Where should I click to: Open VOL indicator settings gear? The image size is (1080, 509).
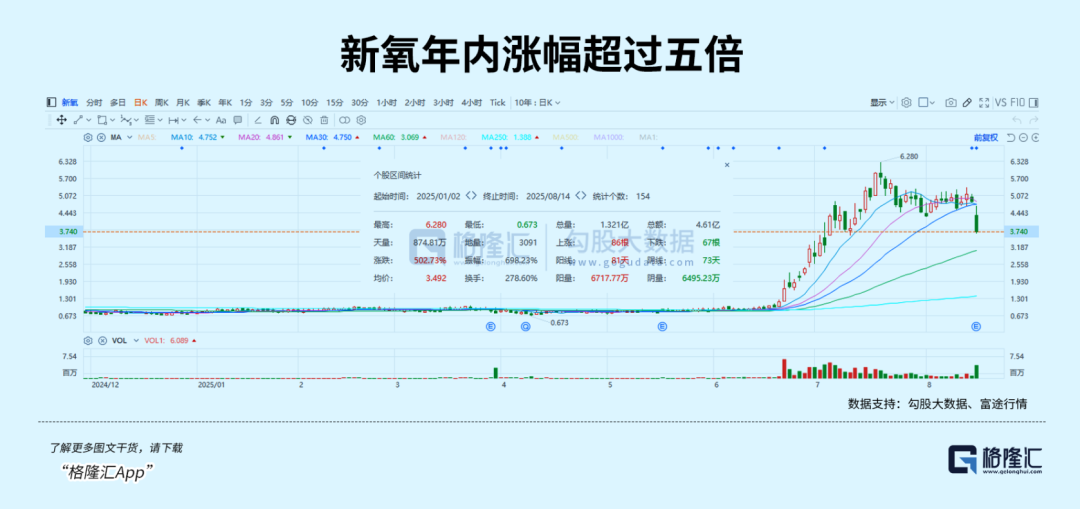coord(88,340)
